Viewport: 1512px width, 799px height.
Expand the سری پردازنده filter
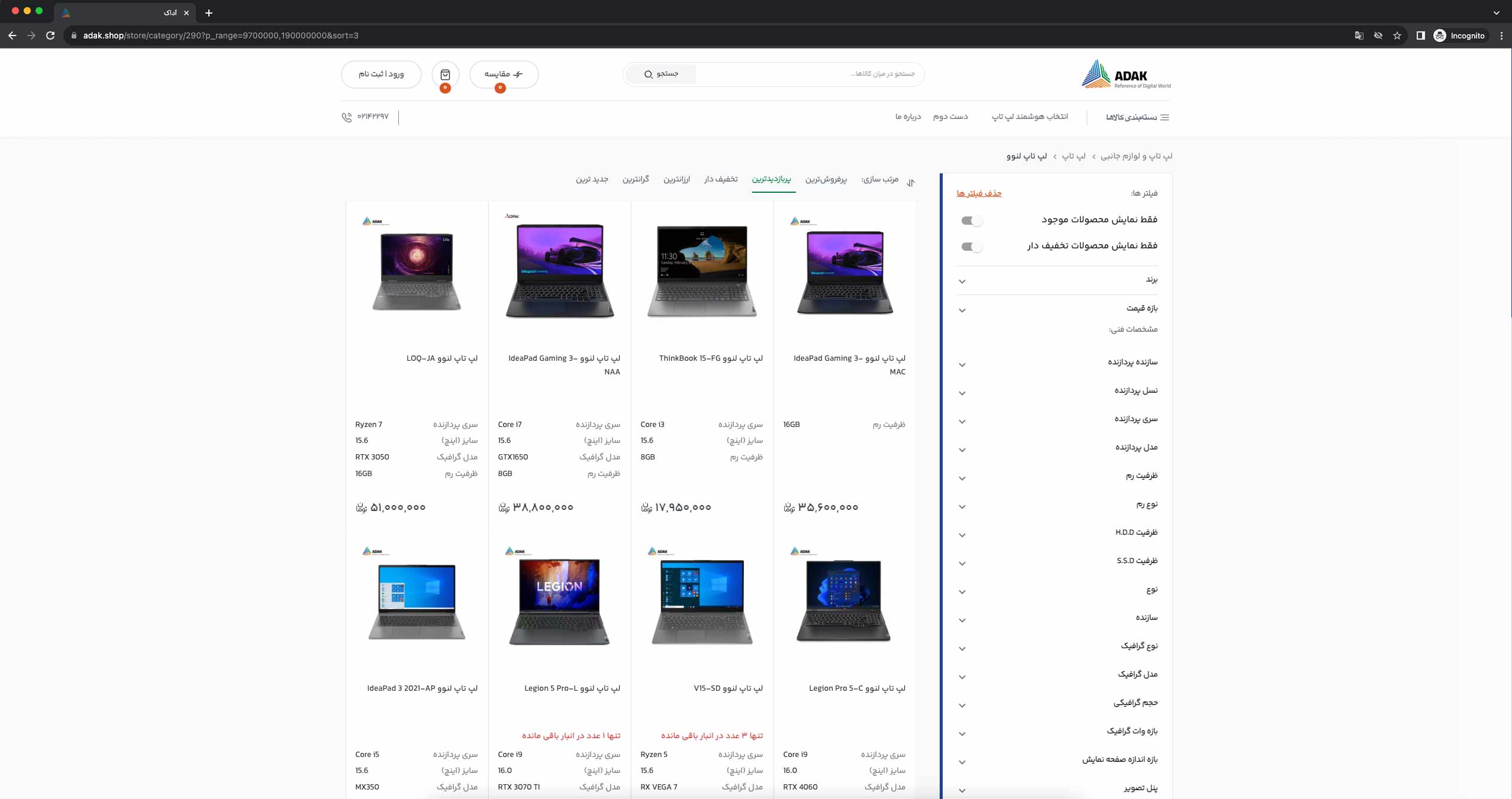[x=1058, y=420]
